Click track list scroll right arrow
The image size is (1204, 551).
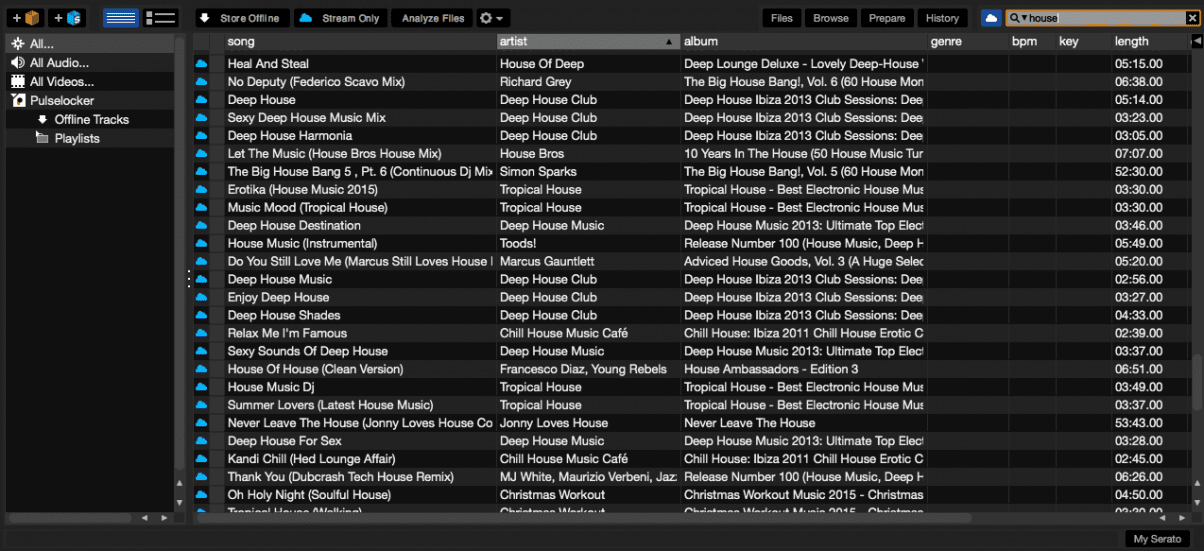[1180, 519]
